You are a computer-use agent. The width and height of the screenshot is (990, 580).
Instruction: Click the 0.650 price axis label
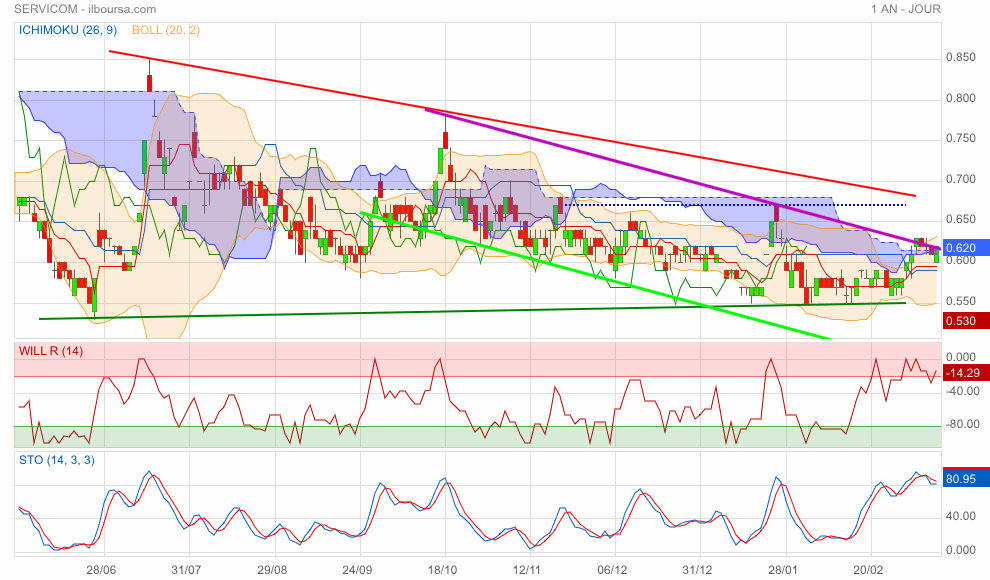960,220
